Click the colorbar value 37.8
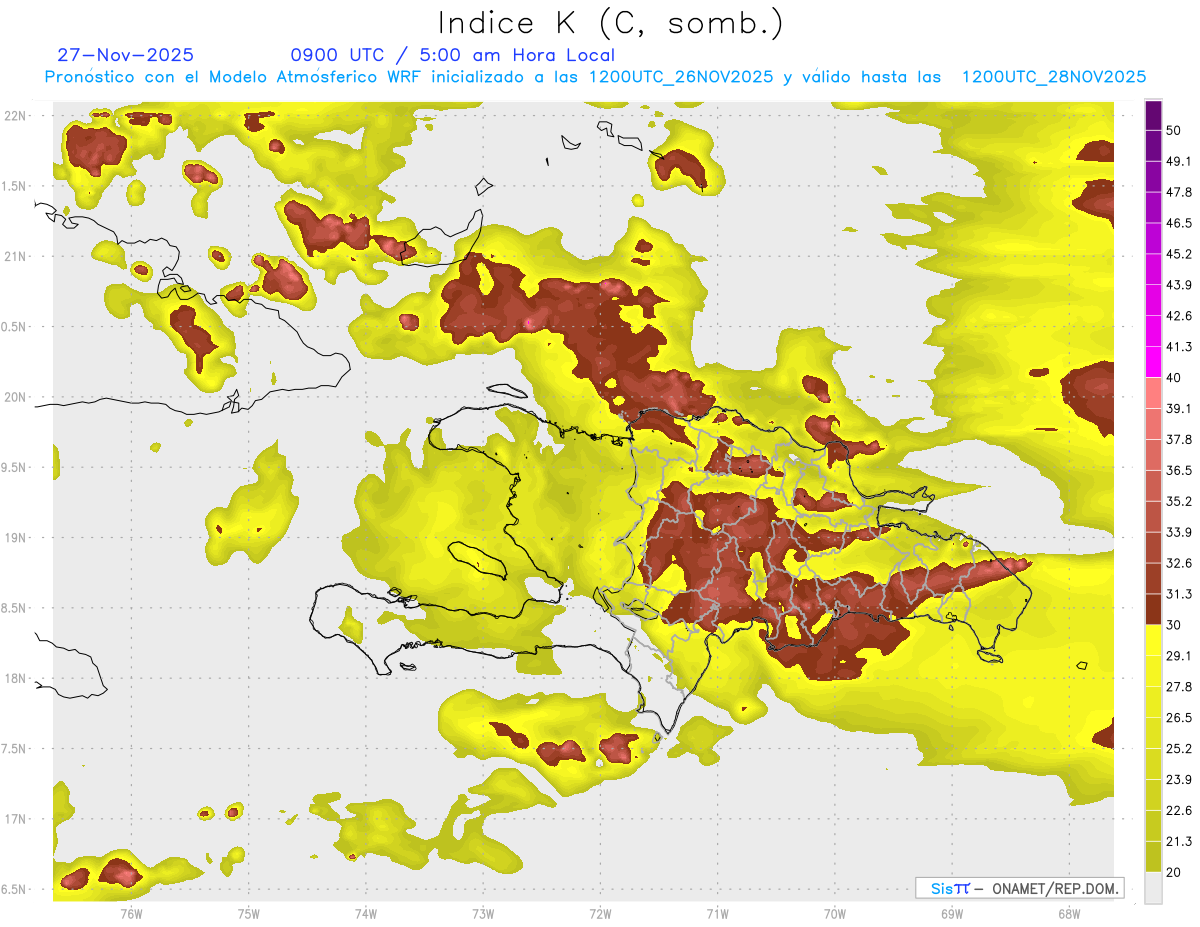Viewport: 1200px width, 927px height. coord(1179,440)
